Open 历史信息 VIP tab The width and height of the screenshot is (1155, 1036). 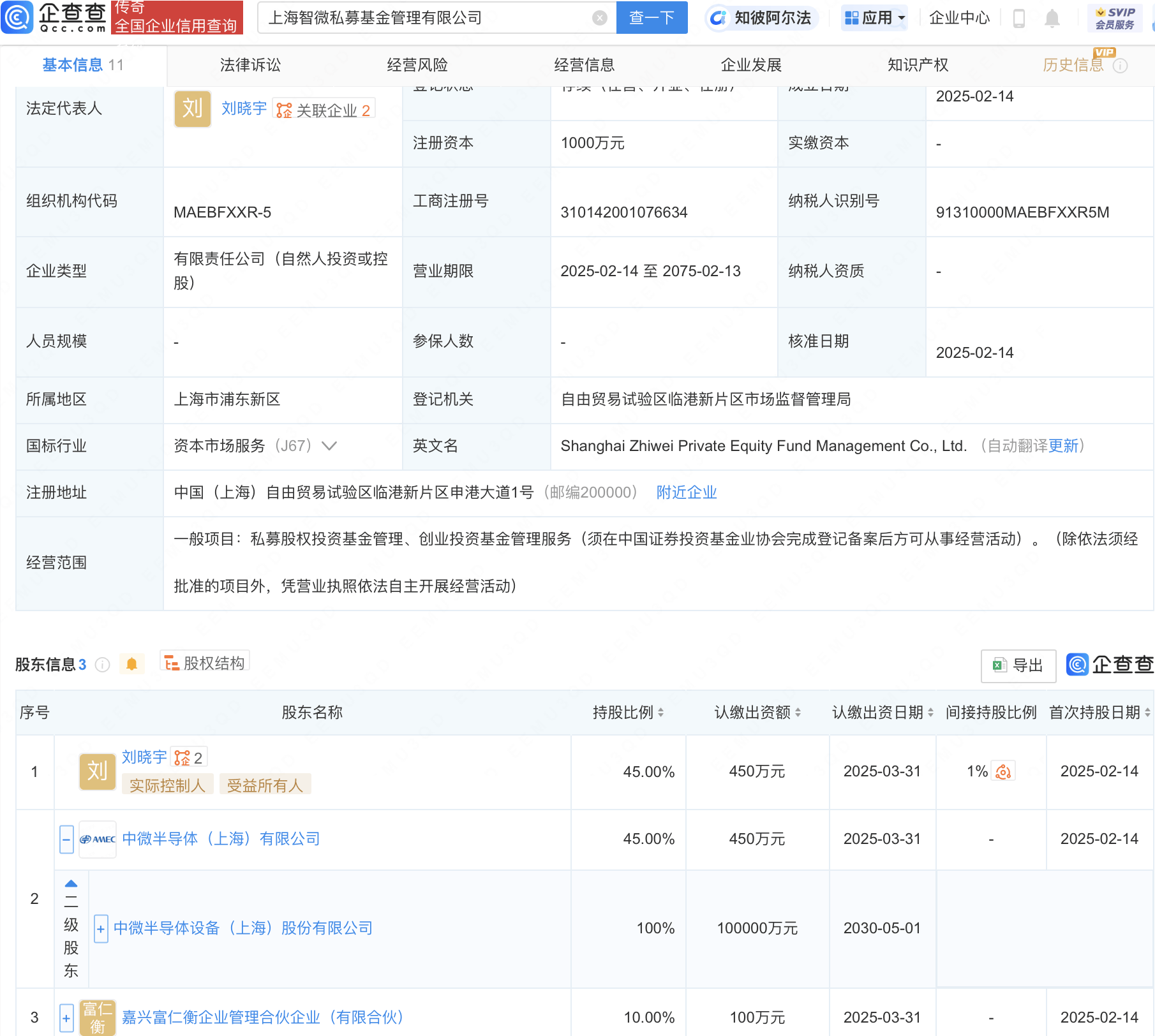pyautogui.click(x=1073, y=65)
